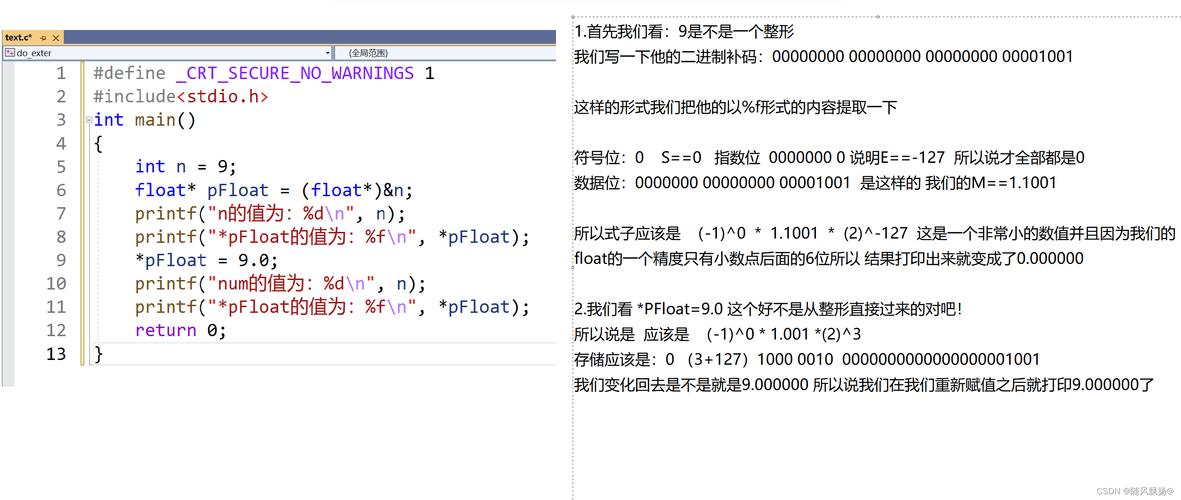Open the (全局范围) scope dropdown

point(444,53)
